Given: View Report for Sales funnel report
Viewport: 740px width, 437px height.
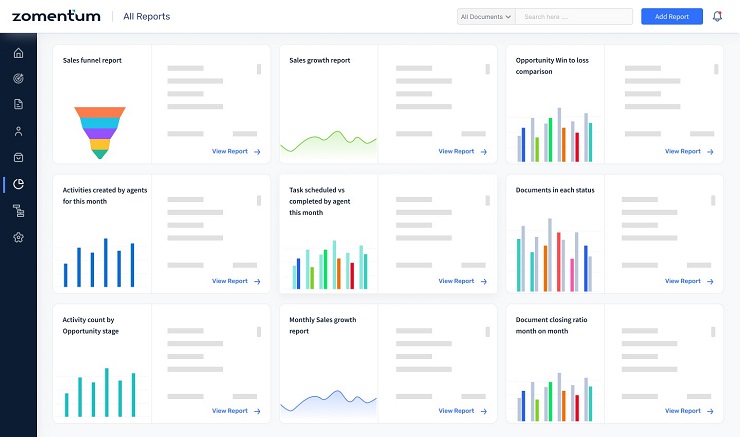Looking at the screenshot, I should 236,152.
